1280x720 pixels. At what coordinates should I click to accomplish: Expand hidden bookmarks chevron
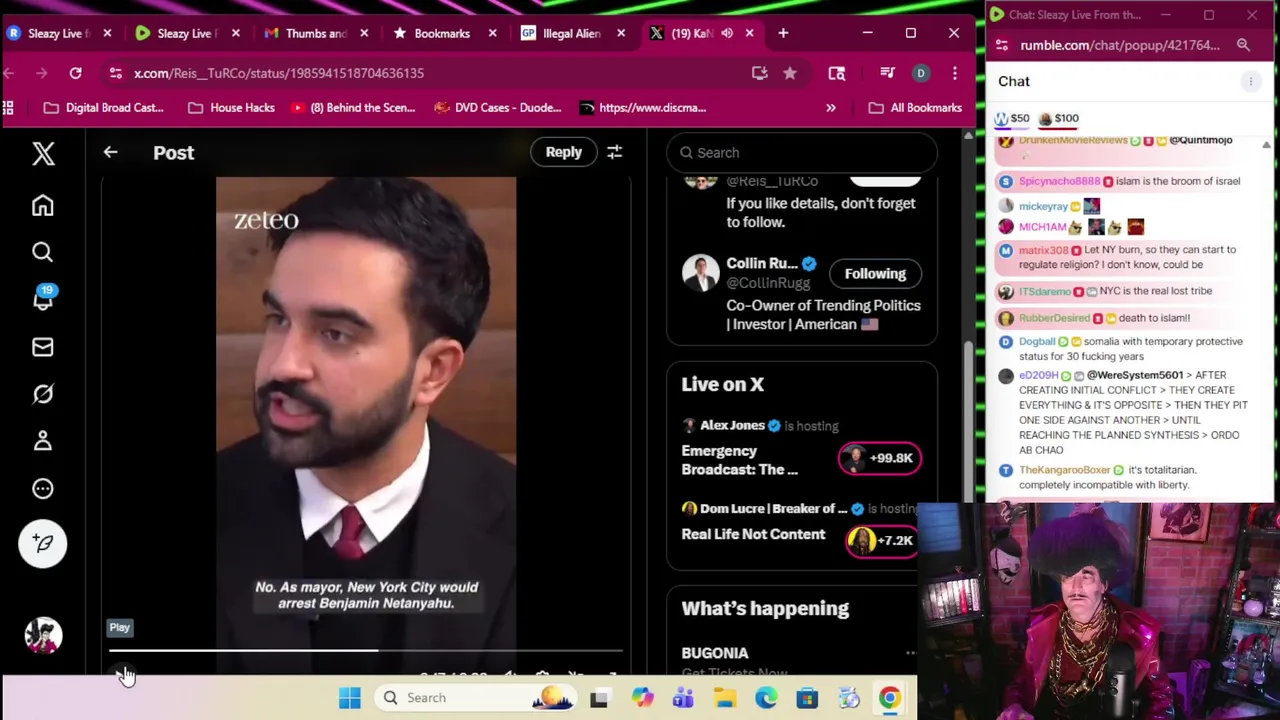(831, 108)
